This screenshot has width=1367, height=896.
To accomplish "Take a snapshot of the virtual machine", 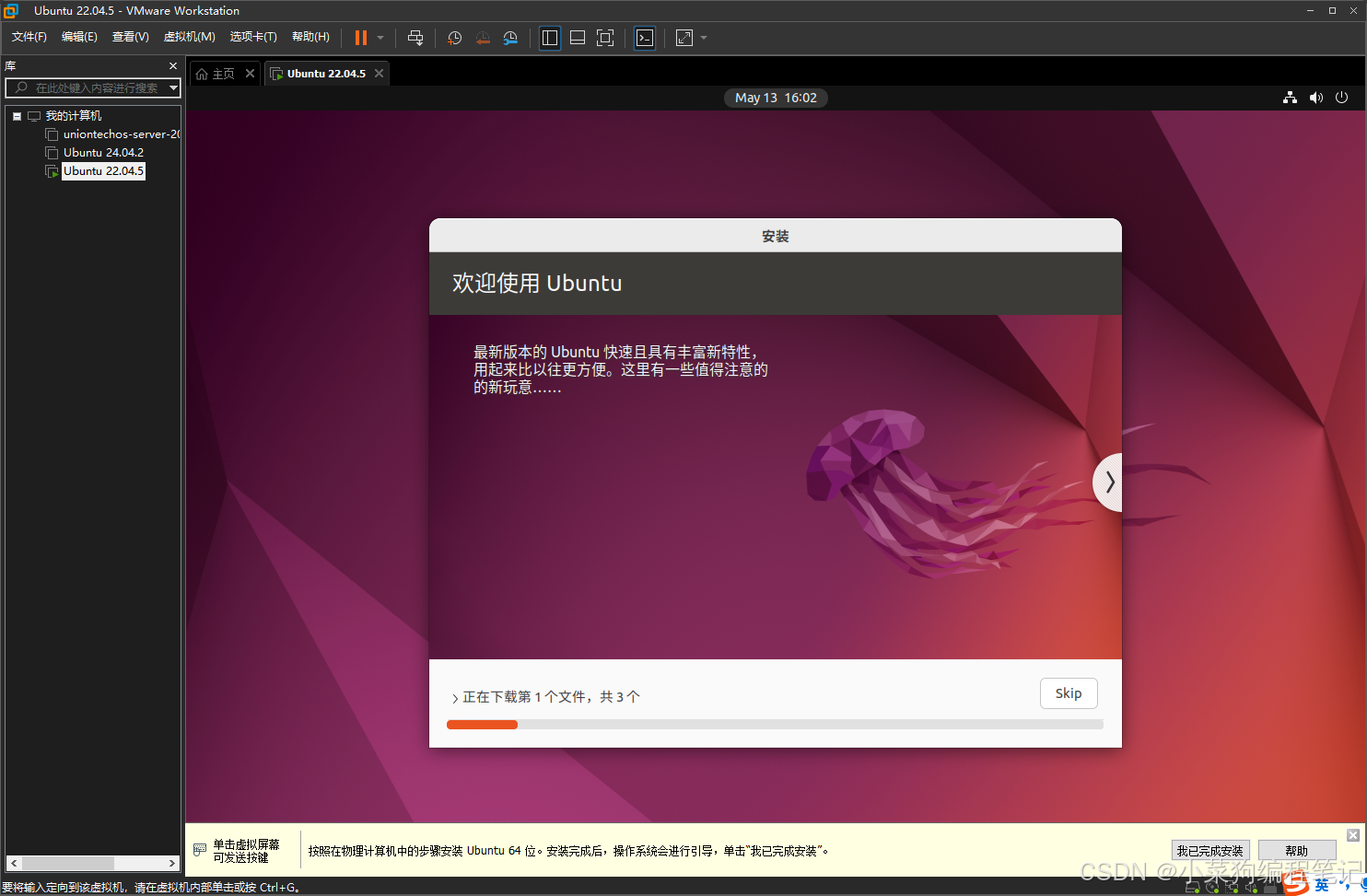I will (453, 38).
